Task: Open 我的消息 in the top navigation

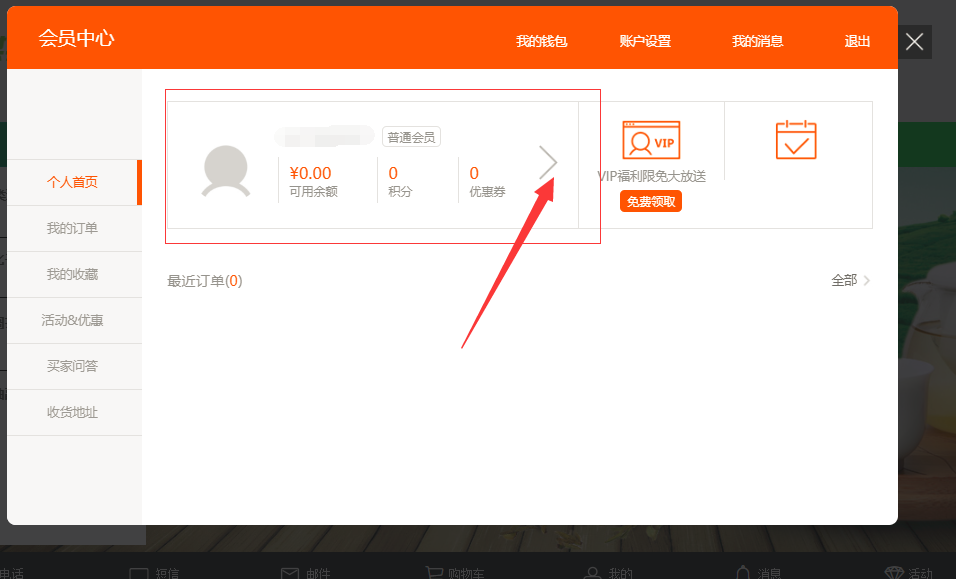Action: (757, 41)
